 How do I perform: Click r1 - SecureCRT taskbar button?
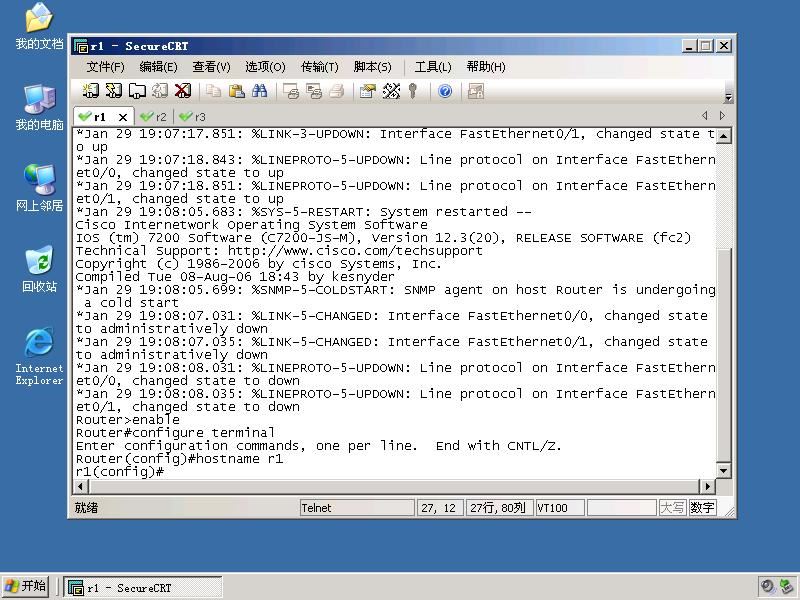coord(143,587)
